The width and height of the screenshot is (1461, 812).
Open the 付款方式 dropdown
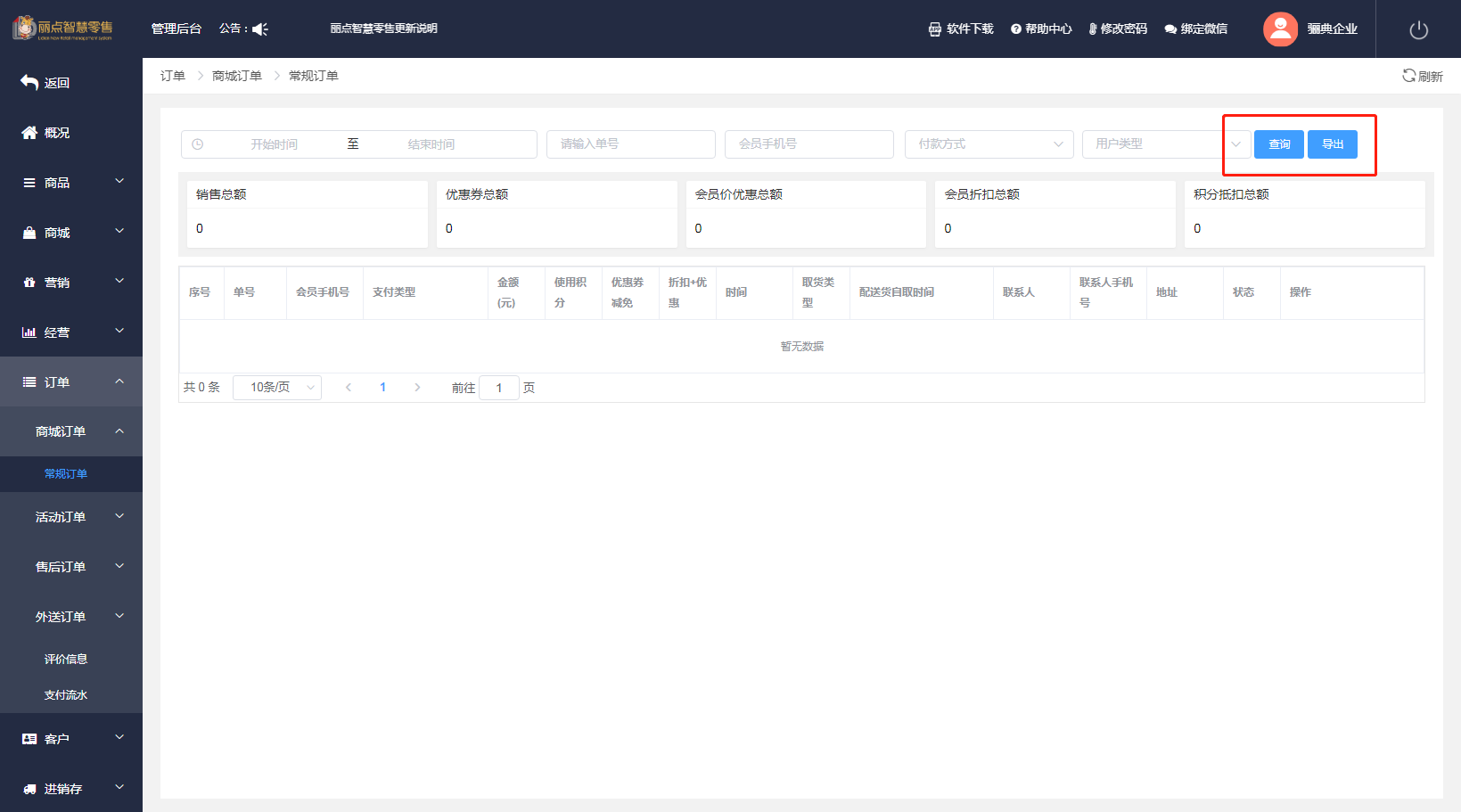tap(989, 144)
